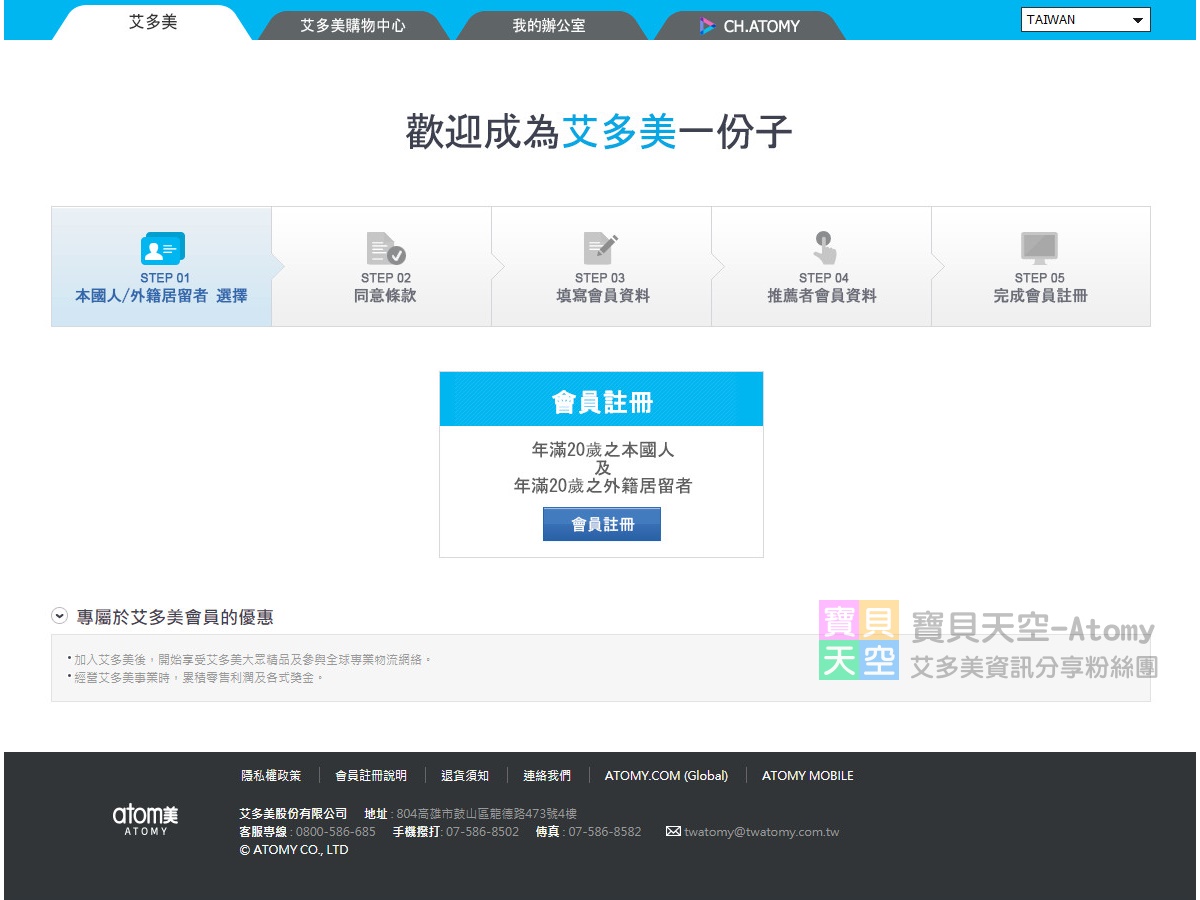Viewport: 1200px width, 900px height.
Task: Click the 艾多美股份有限公司 company name
Action: [x=293, y=814]
